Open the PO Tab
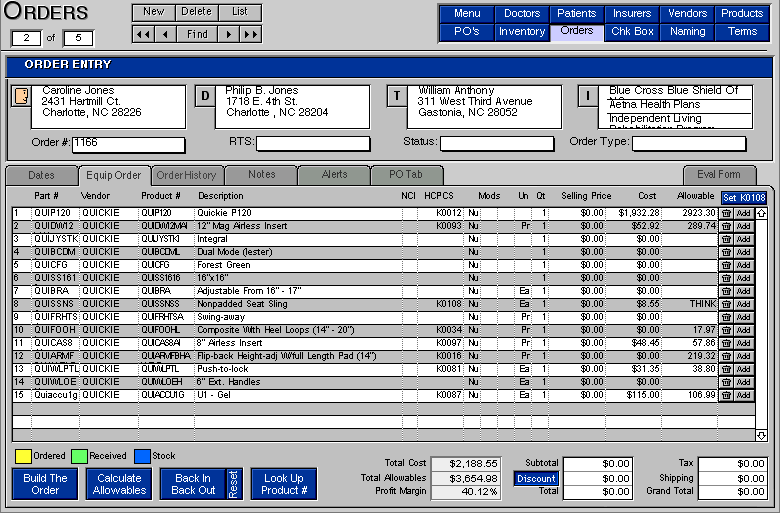Image resolution: width=780 pixels, height=513 pixels. (406, 175)
